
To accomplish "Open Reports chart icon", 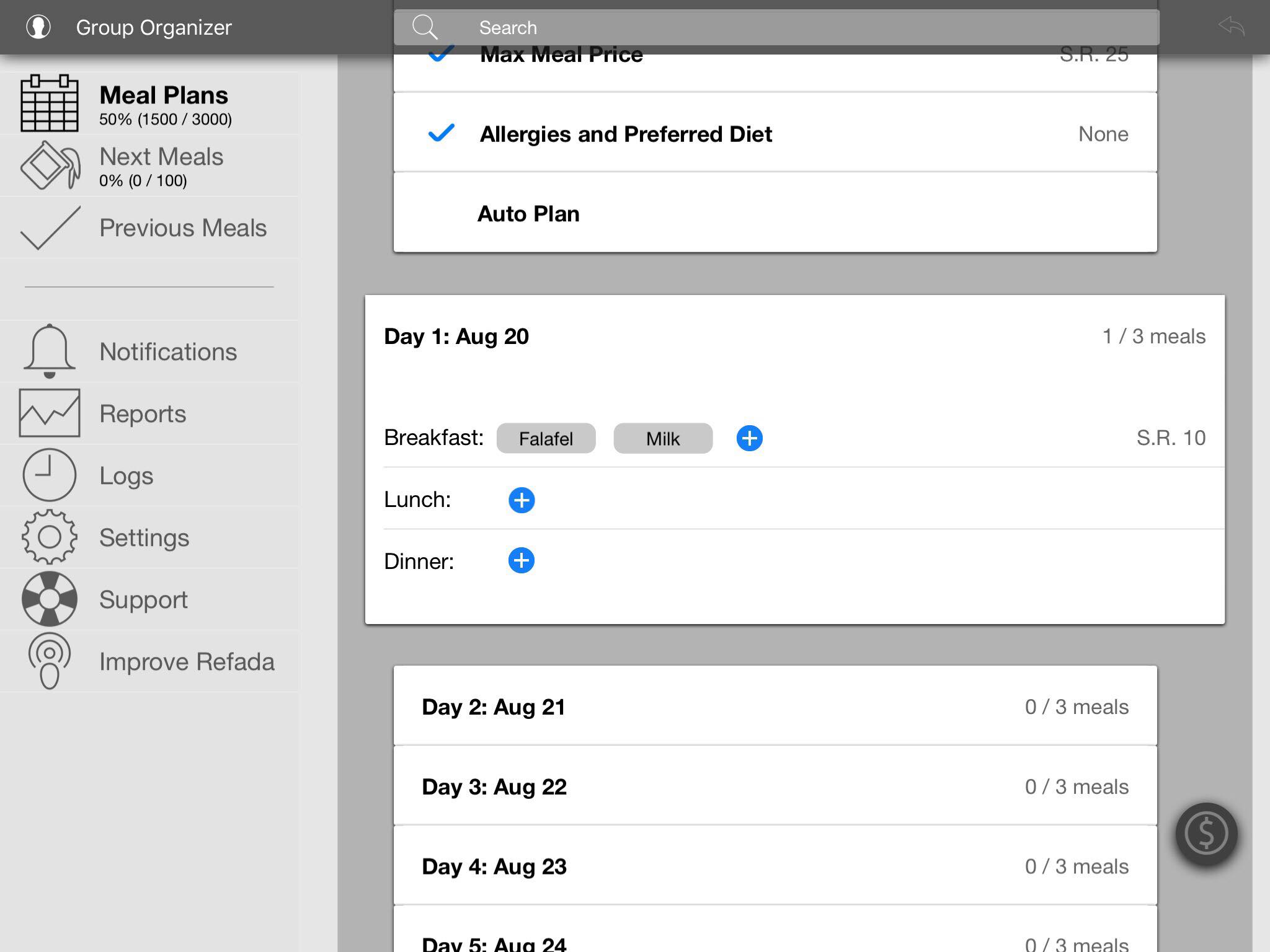I will (x=50, y=413).
